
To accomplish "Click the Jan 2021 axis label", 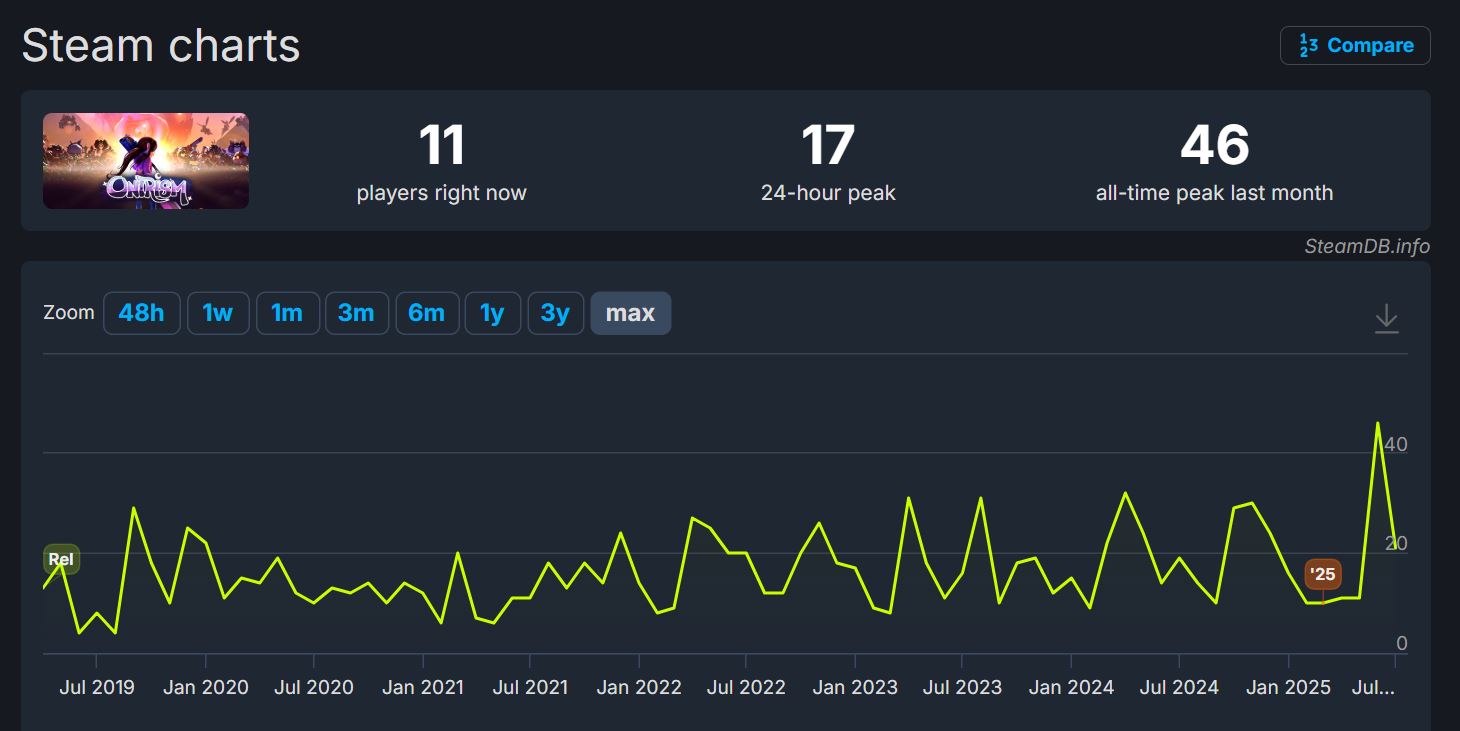I will (423, 687).
